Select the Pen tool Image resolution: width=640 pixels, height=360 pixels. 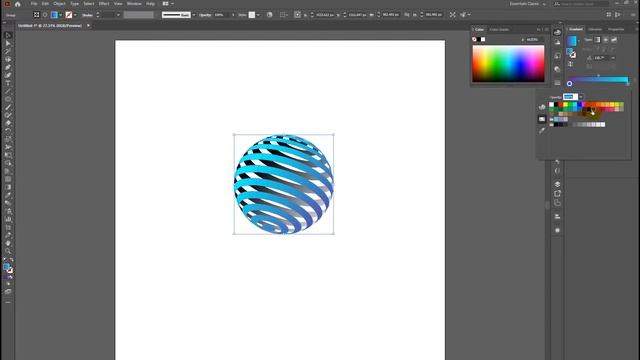tap(8, 67)
